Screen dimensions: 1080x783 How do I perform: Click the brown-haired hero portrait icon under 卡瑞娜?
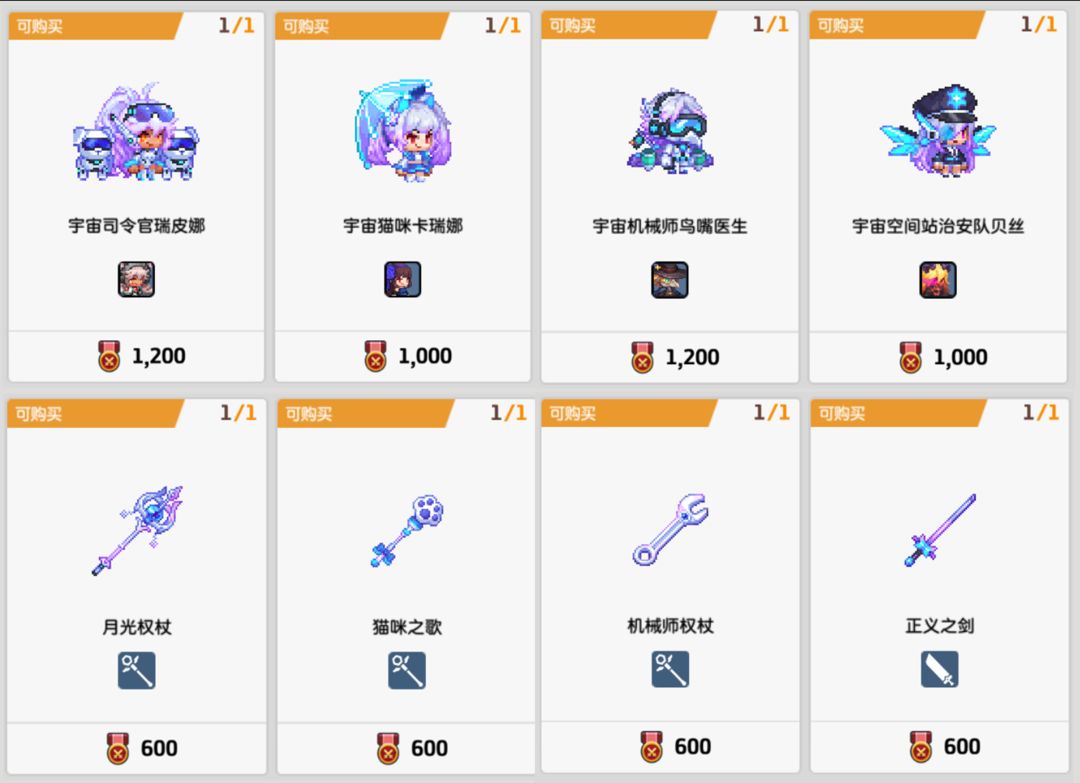pyautogui.click(x=403, y=280)
